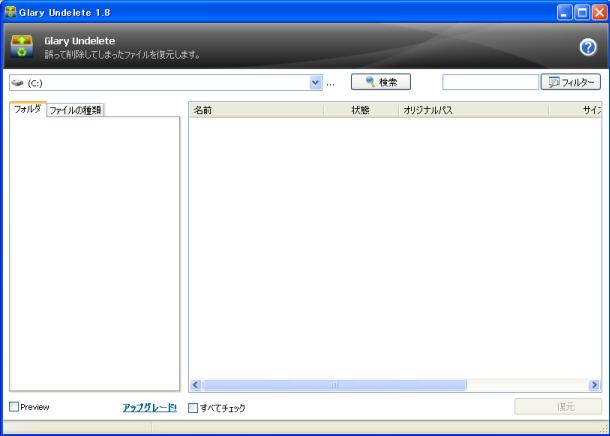Switch to the ファイルの種類 tab
Image resolution: width=610 pixels, height=436 pixels.
click(75, 110)
